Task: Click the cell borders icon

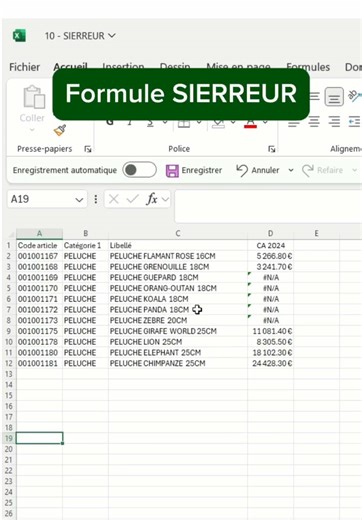Action: click(184, 123)
